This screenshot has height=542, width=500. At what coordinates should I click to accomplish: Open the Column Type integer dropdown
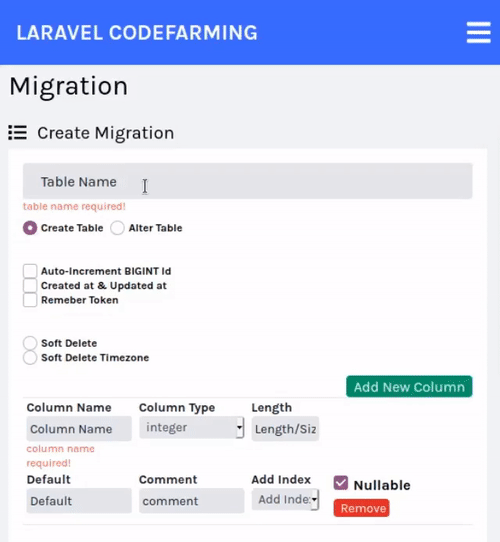click(x=192, y=428)
